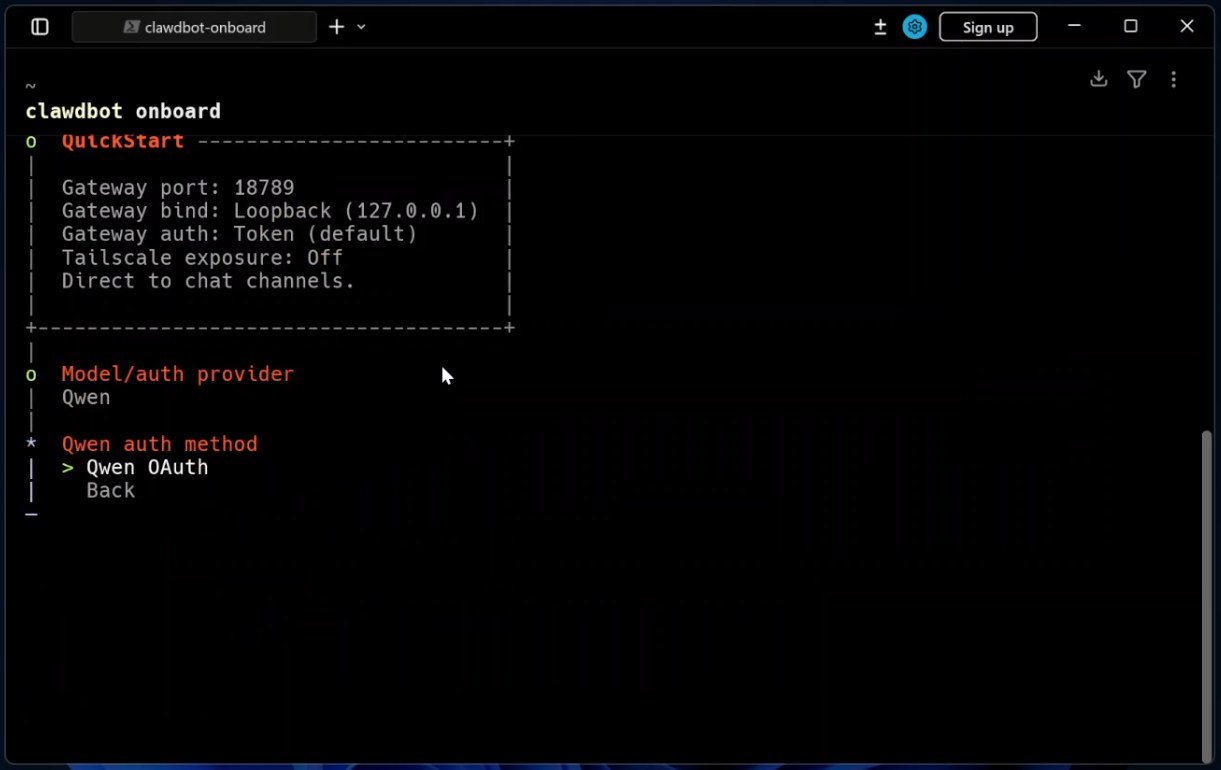Close the terminal window
The height and width of the screenshot is (770, 1221).
1186,27
